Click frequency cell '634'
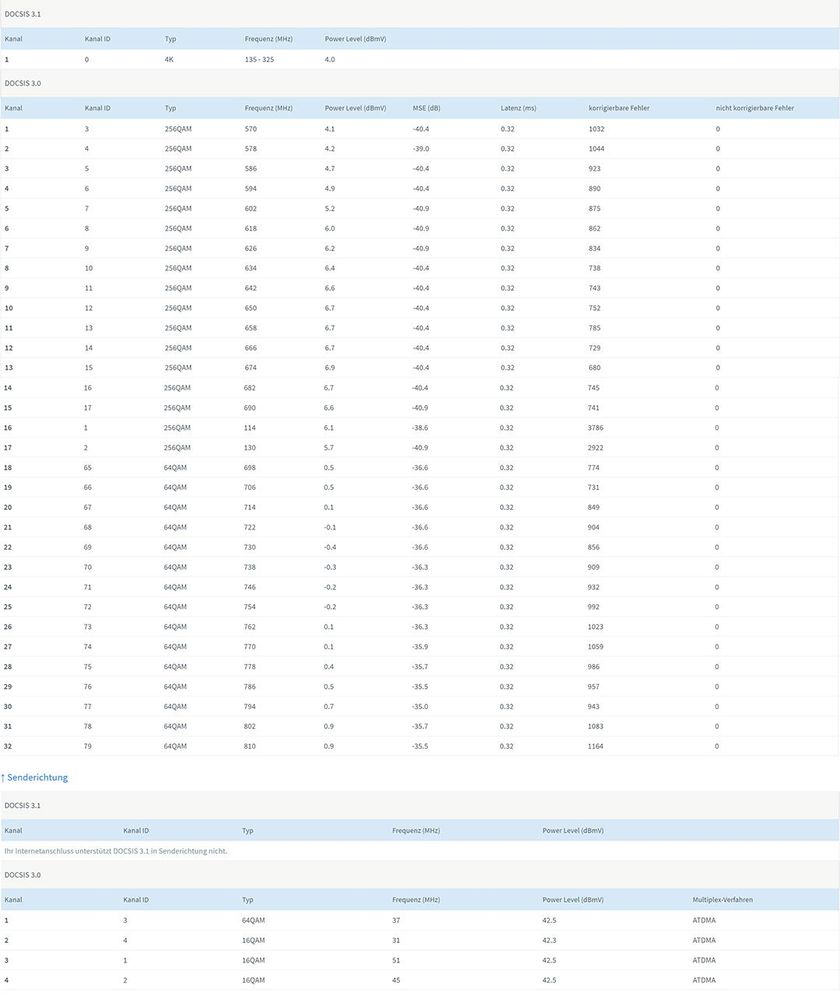This screenshot has height=999, width=840. pos(250,268)
